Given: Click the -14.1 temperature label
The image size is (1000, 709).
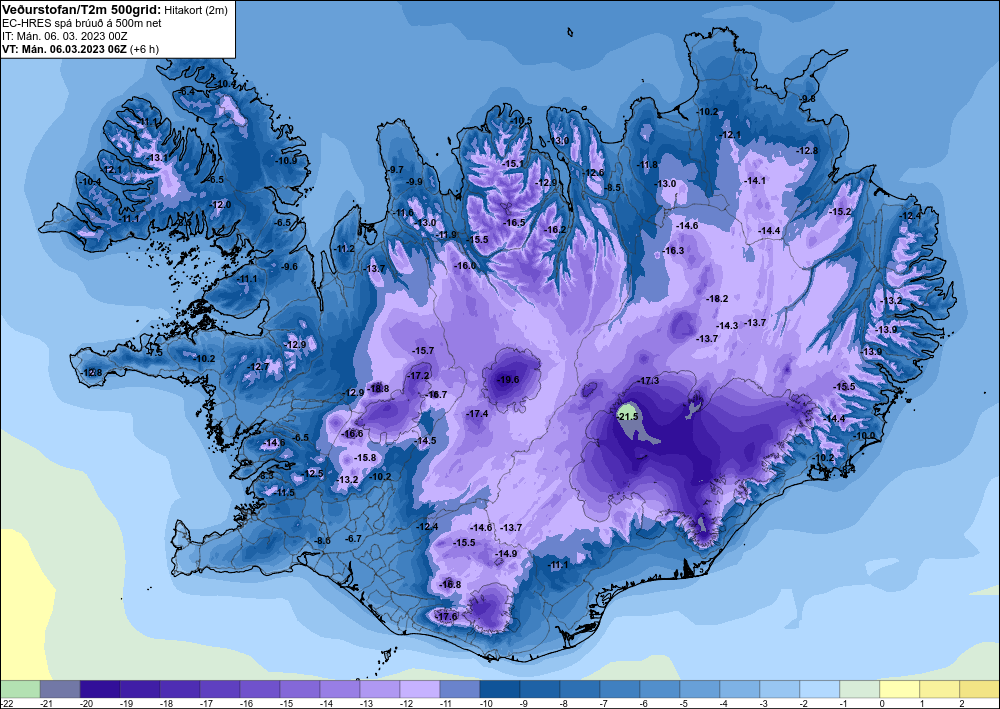Looking at the screenshot, I should [x=755, y=180].
